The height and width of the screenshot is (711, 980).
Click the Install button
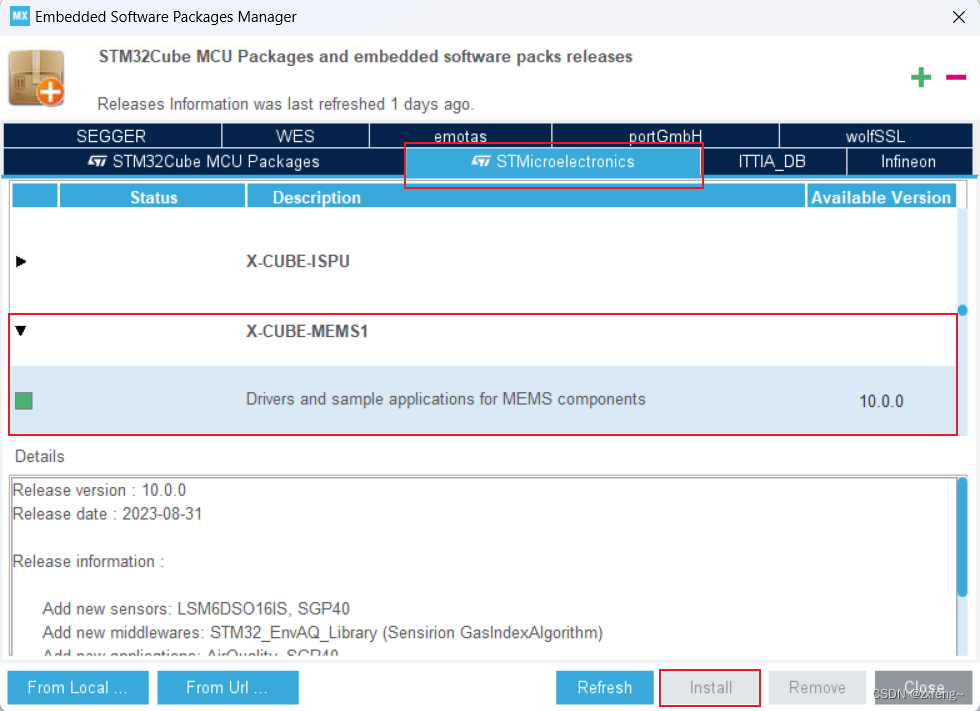[x=711, y=687]
